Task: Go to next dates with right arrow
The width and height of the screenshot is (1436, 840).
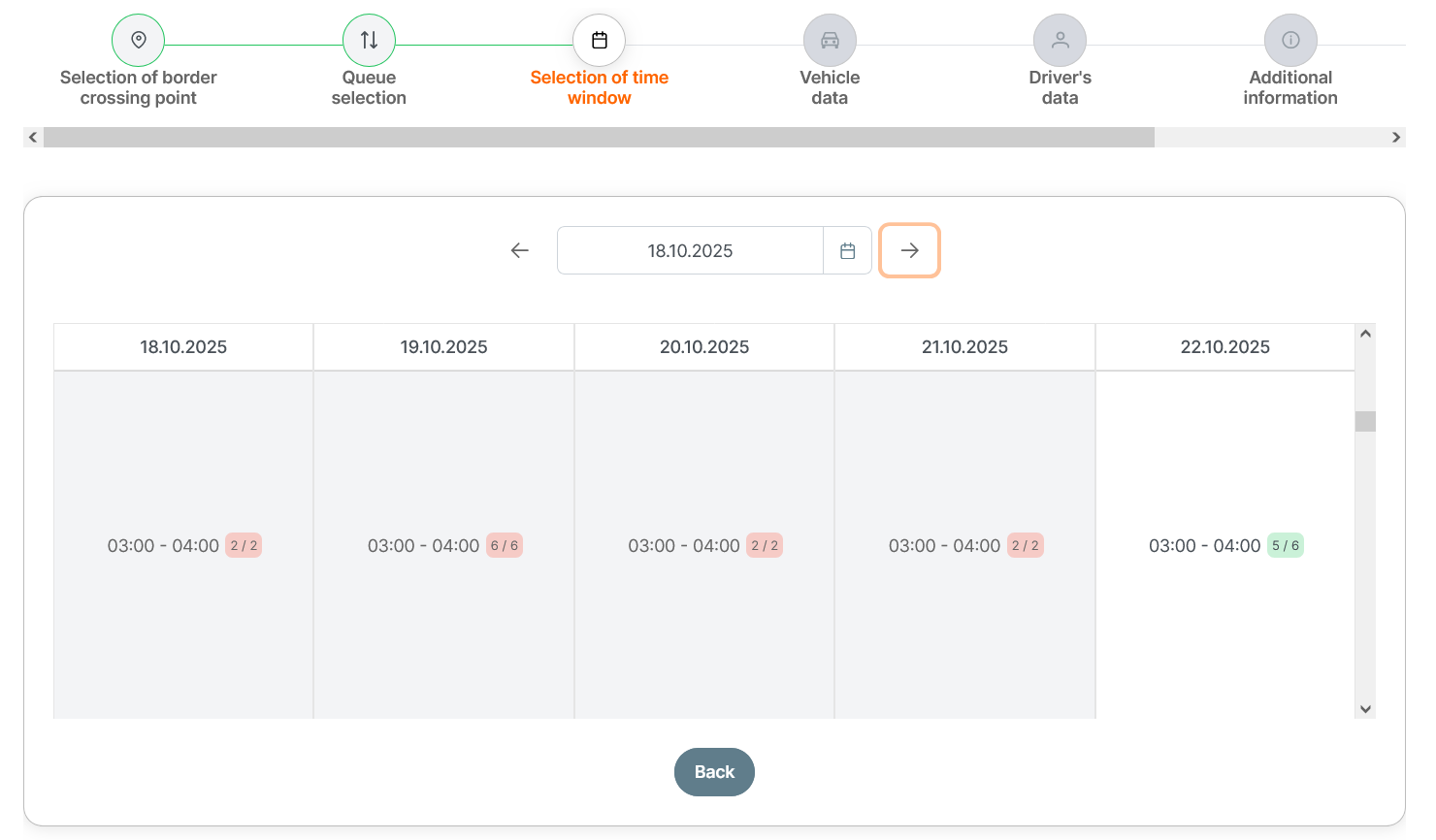Action: pyautogui.click(x=909, y=251)
